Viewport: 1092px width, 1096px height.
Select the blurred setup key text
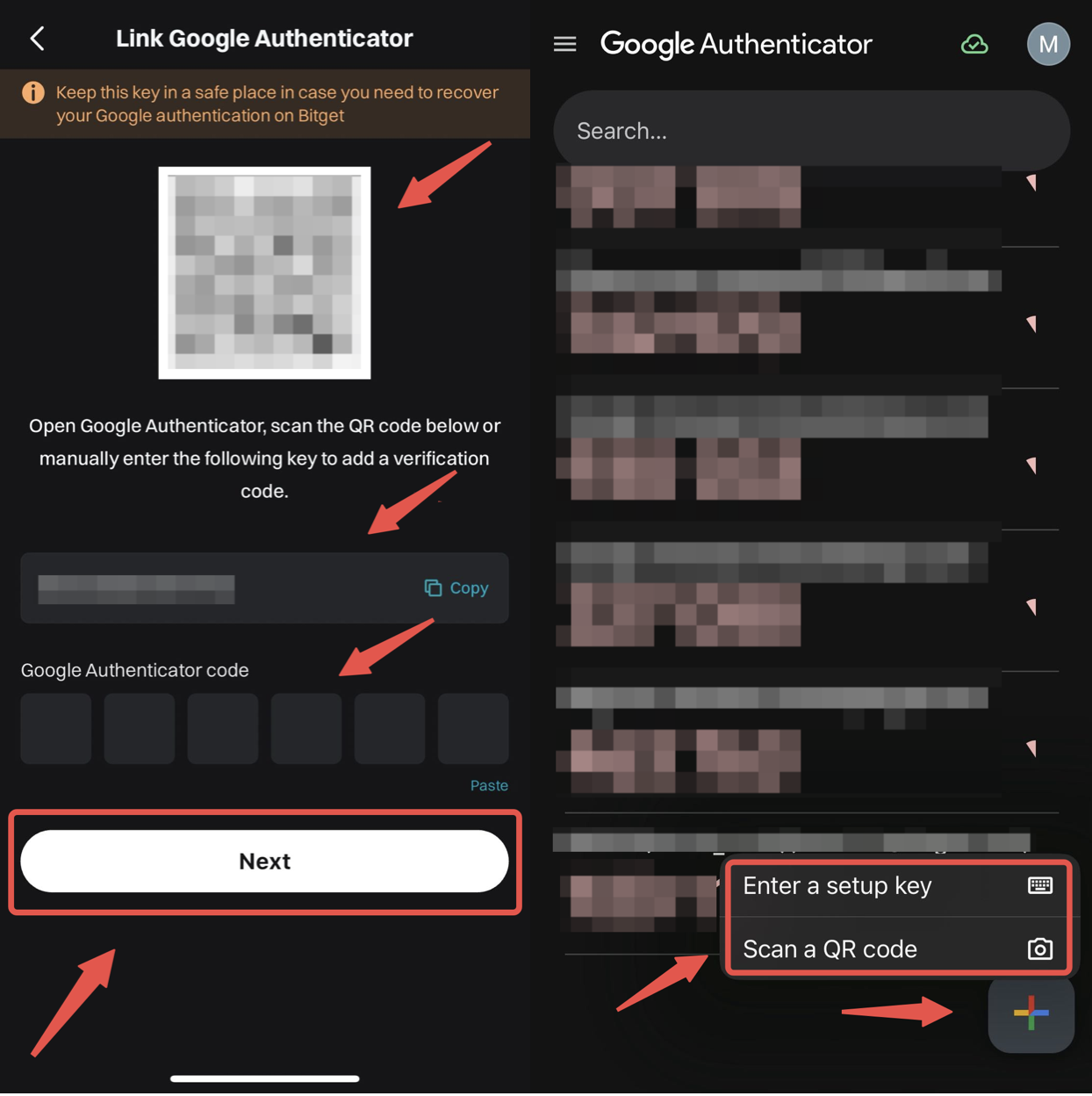pyautogui.click(x=136, y=588)
